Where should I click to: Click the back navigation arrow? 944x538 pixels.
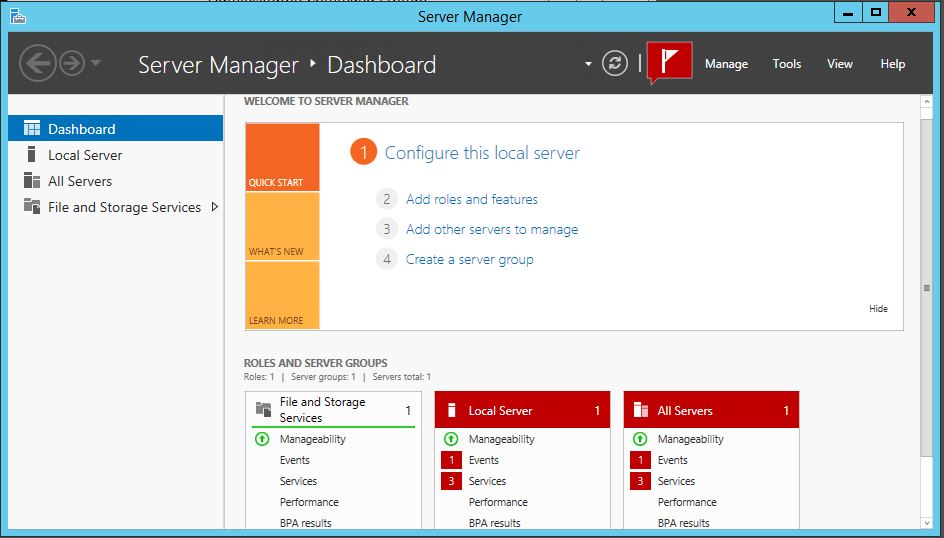[37, 63]
